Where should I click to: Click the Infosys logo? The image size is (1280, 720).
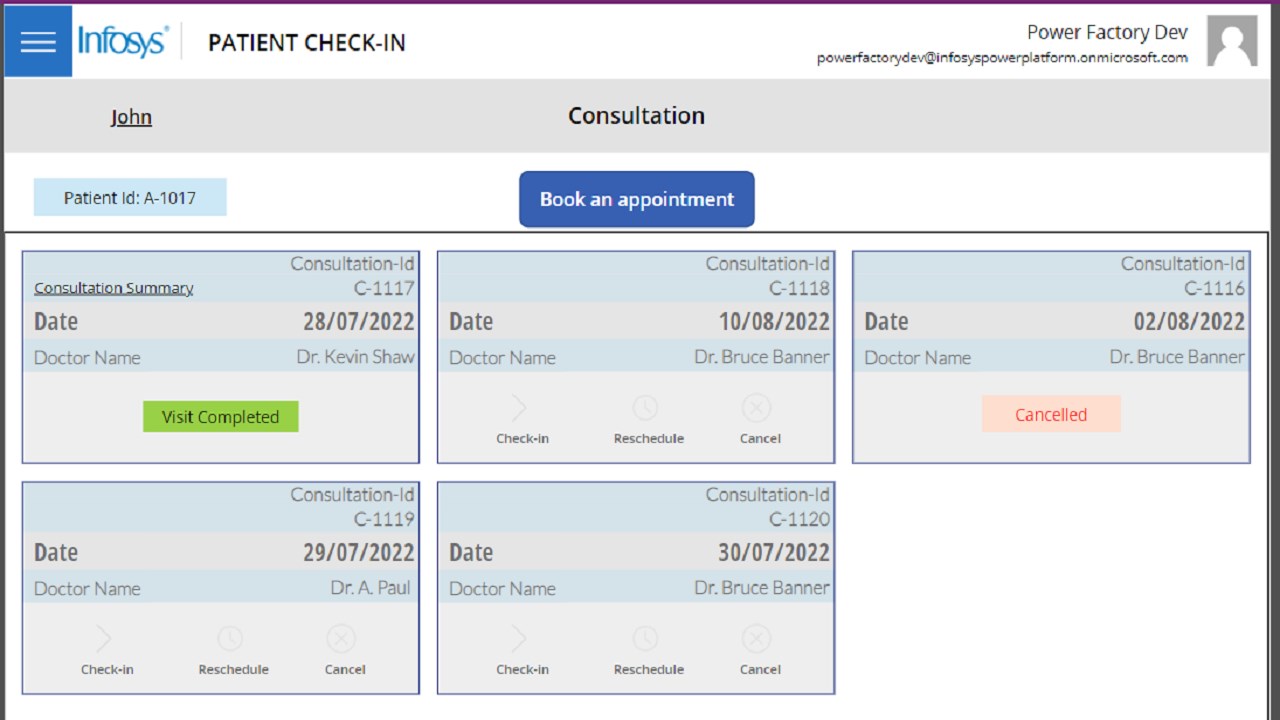pos(122,42)
